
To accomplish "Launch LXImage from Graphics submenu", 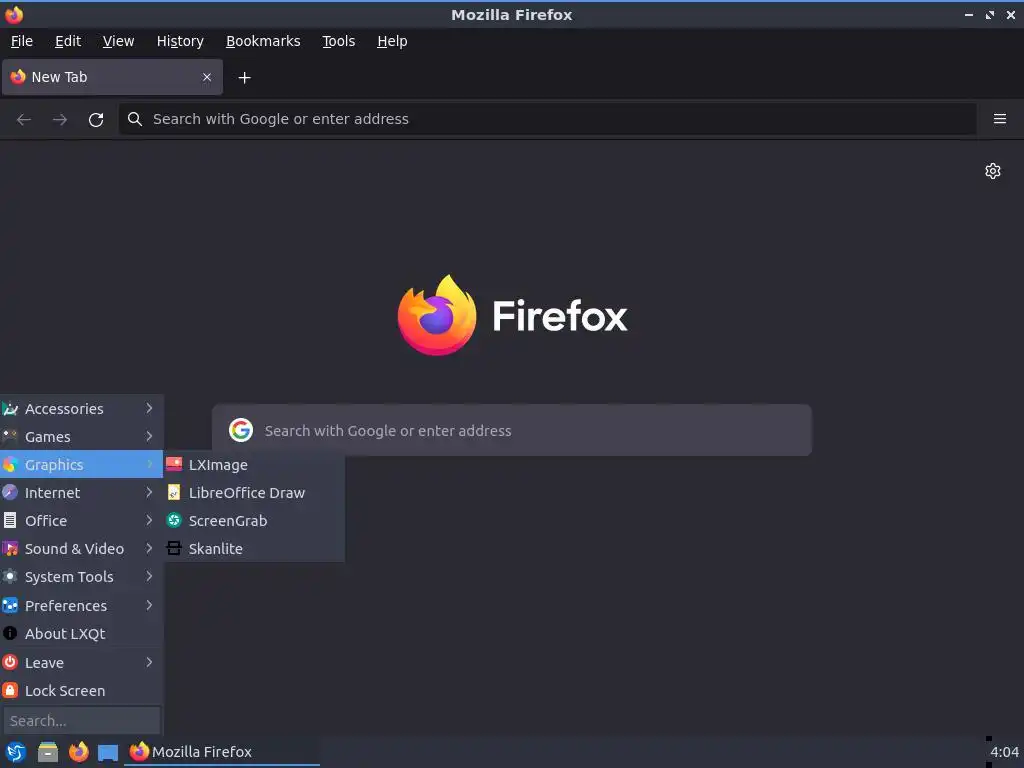I will (253, 464).
